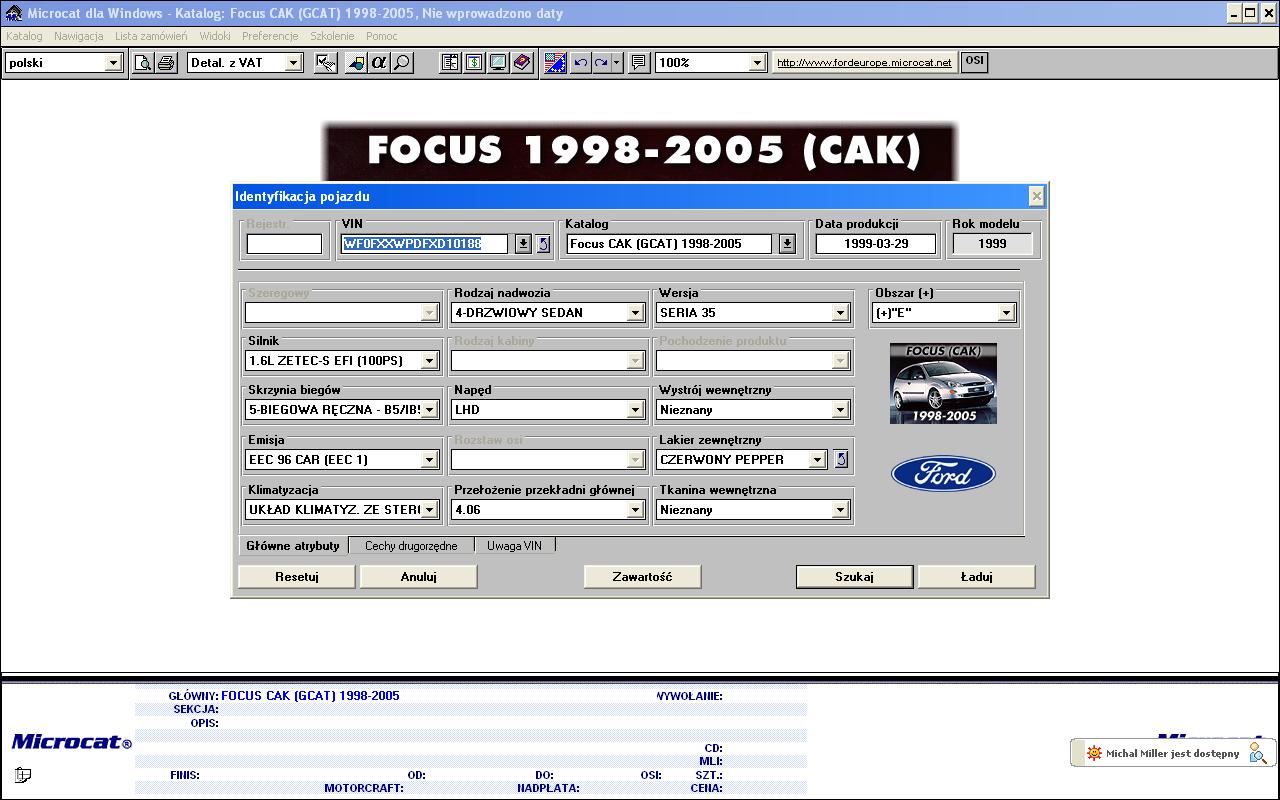
Task: Open the Szkolenie menu
Action: 332,36
